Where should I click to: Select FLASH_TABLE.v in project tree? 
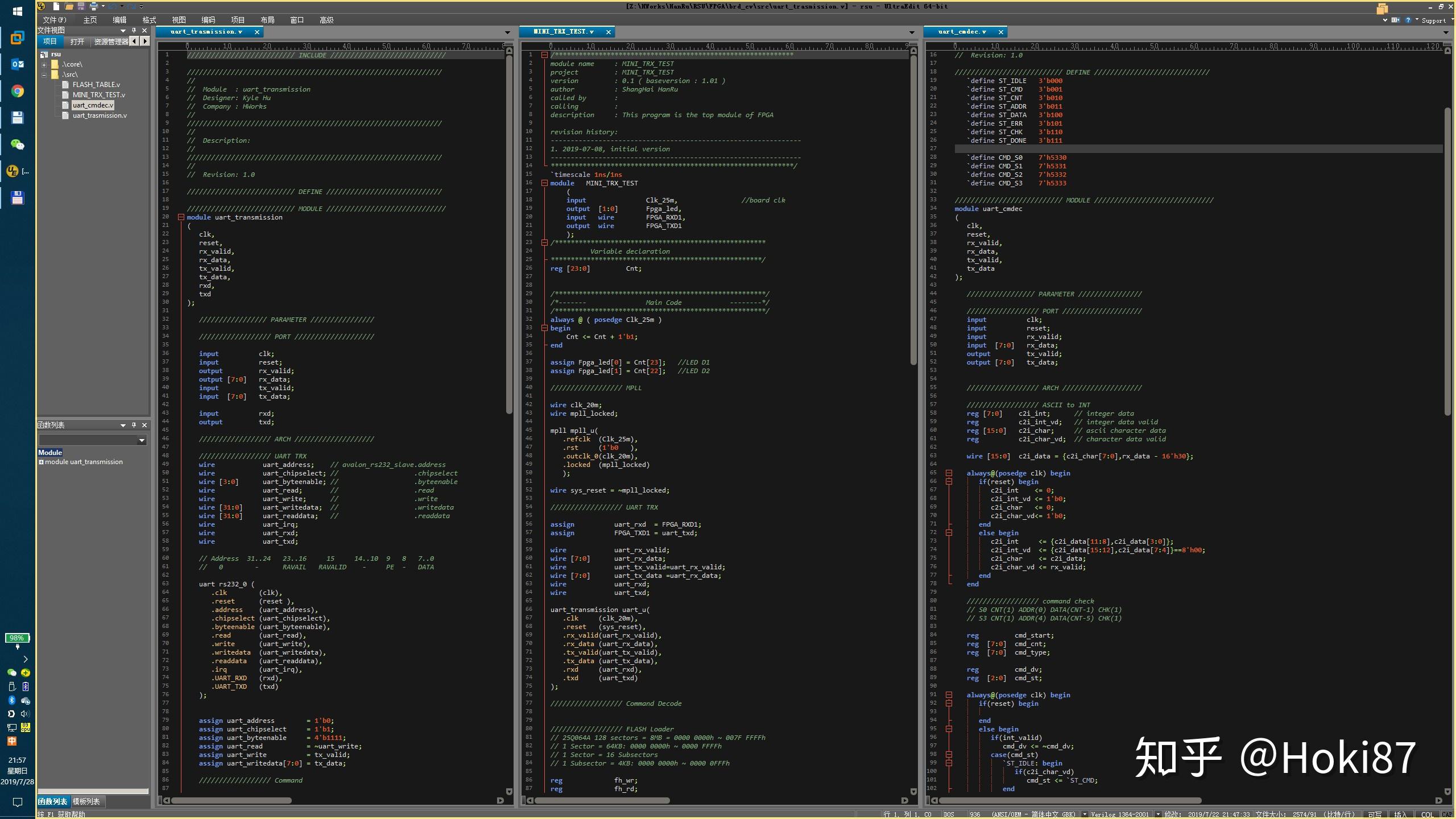click(96, 85)
